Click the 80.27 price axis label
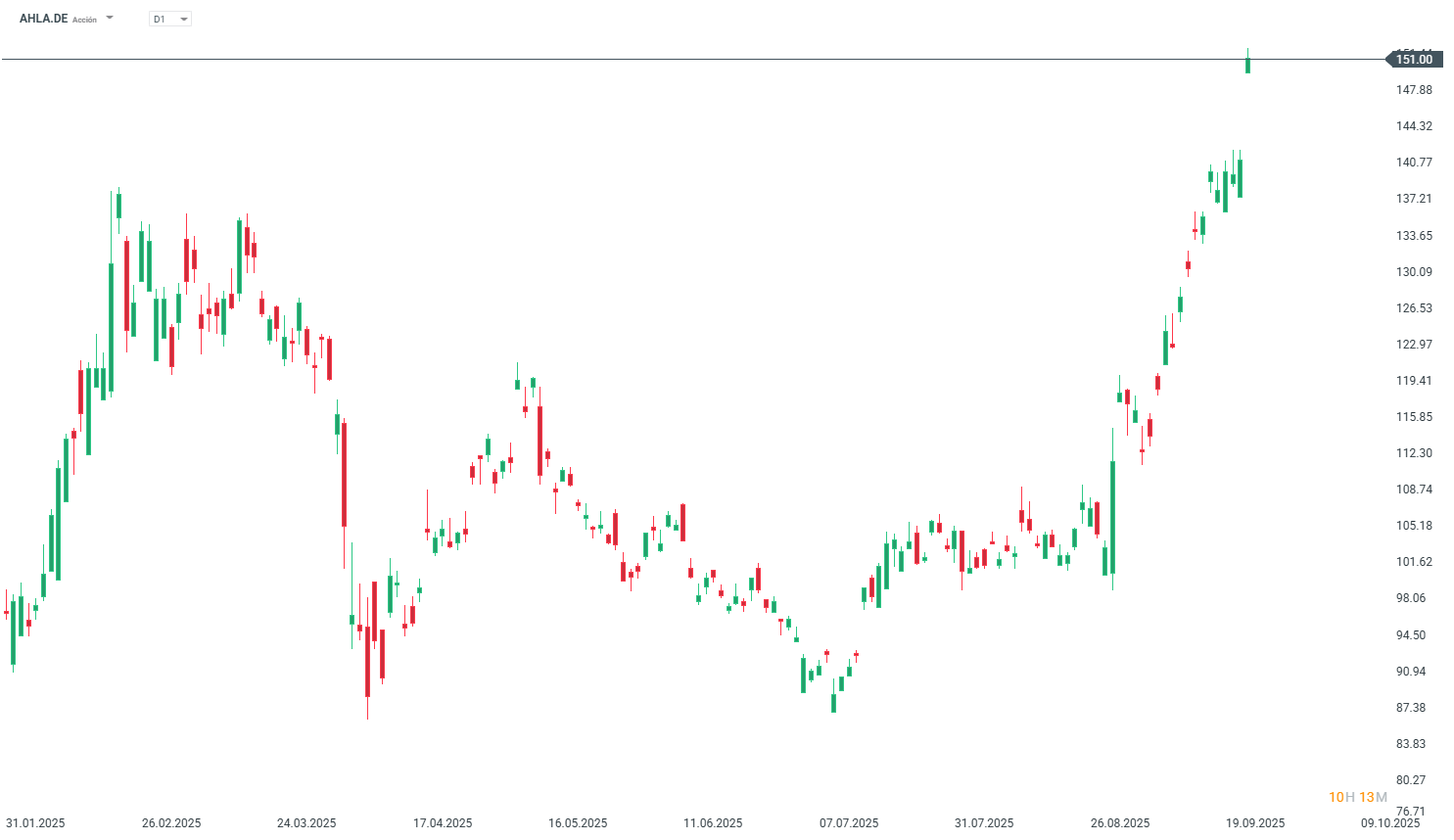Screen dimensions: 1454x840 coord(1411,780)
